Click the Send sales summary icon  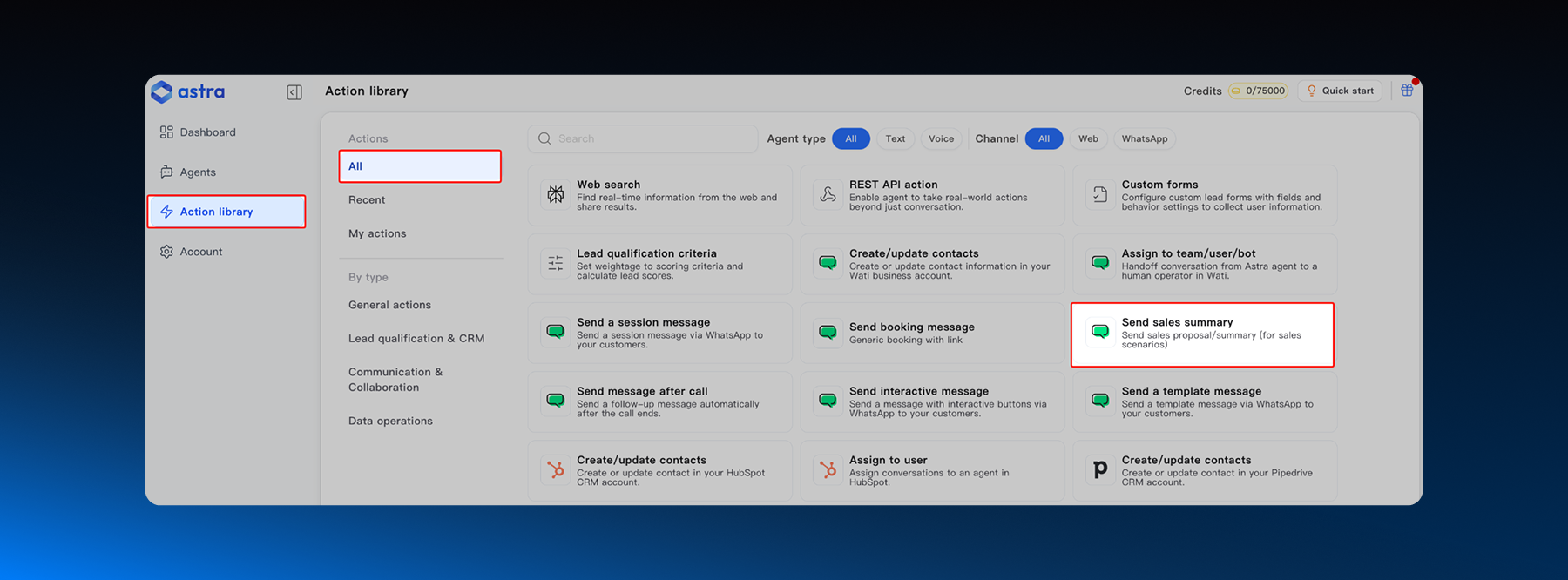click(1100, 332)
